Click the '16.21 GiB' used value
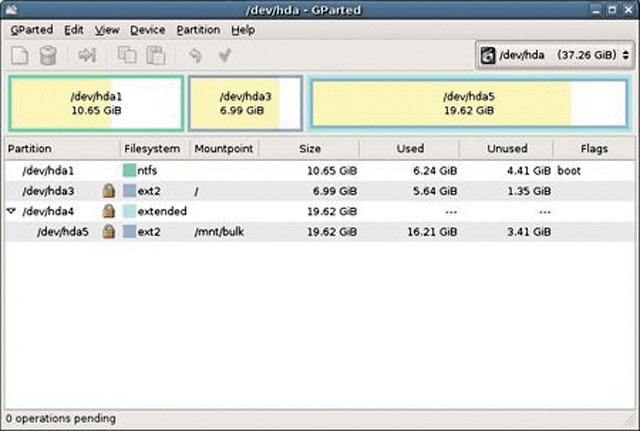This screenshot has height=431, width=640. [x=432, y=232]
